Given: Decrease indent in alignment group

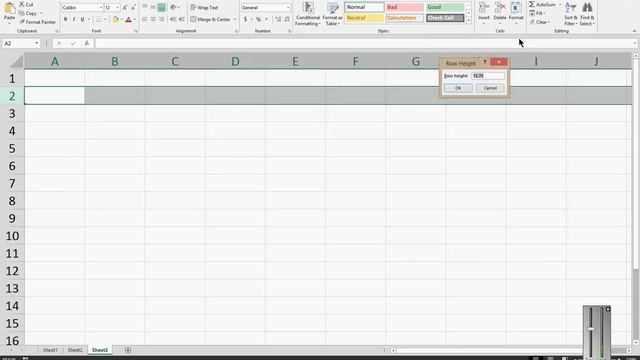Looking at the screenshot, I should tap(173, 19).
